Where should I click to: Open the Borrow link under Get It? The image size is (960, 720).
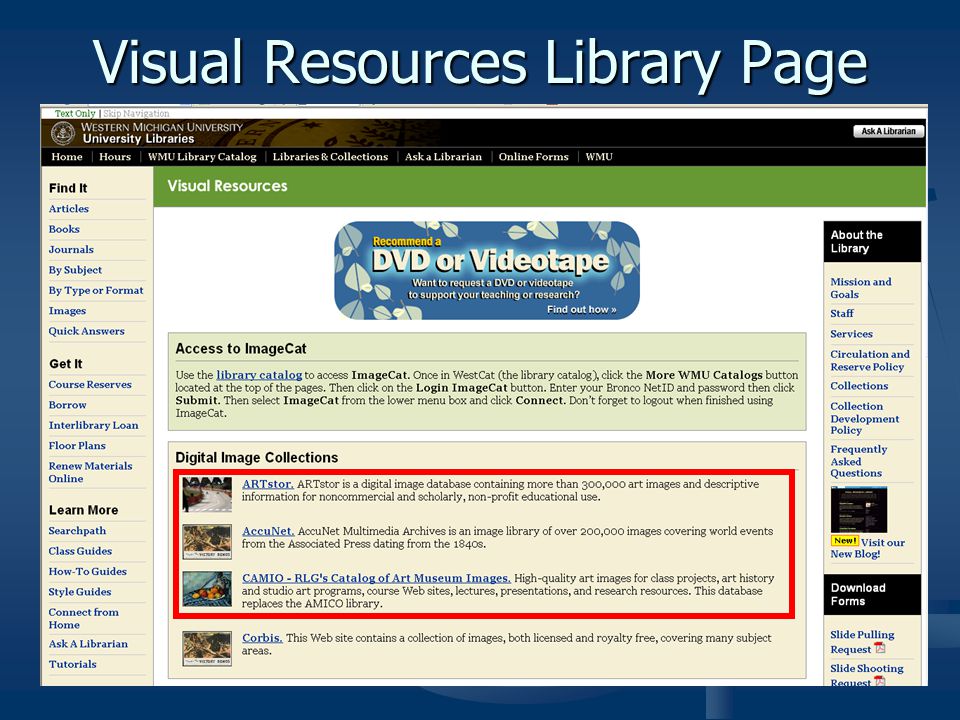[x=67, y=405]
